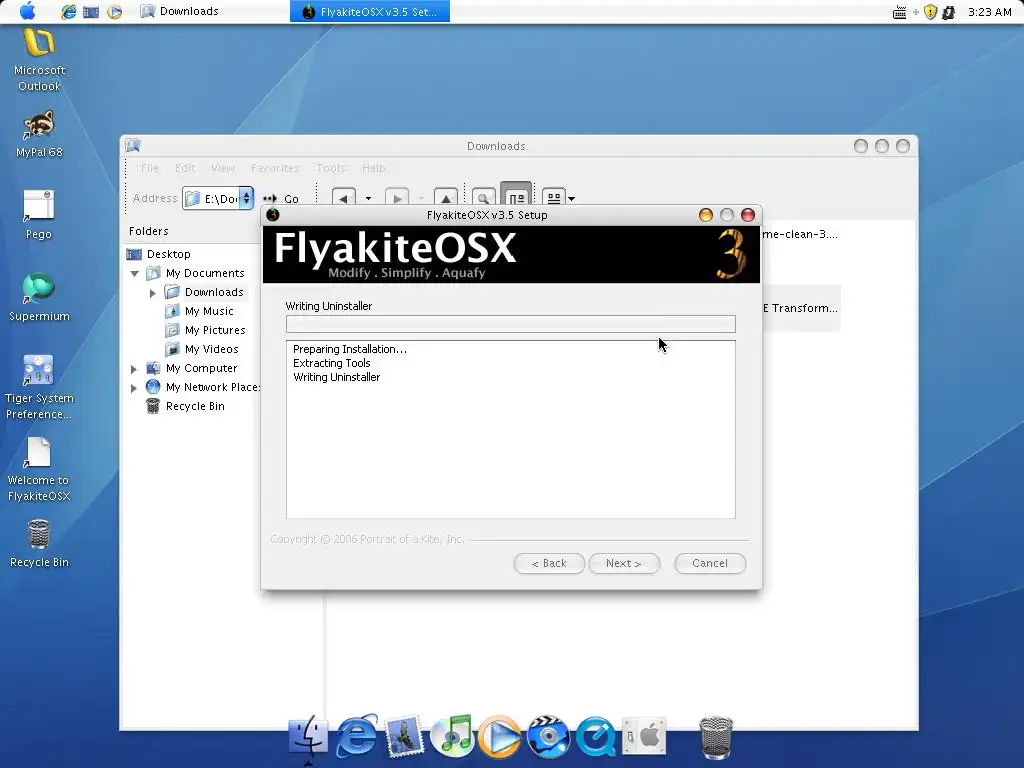Open the Mail stamp dock icon

pyautogui.click(x=404, y=737)
